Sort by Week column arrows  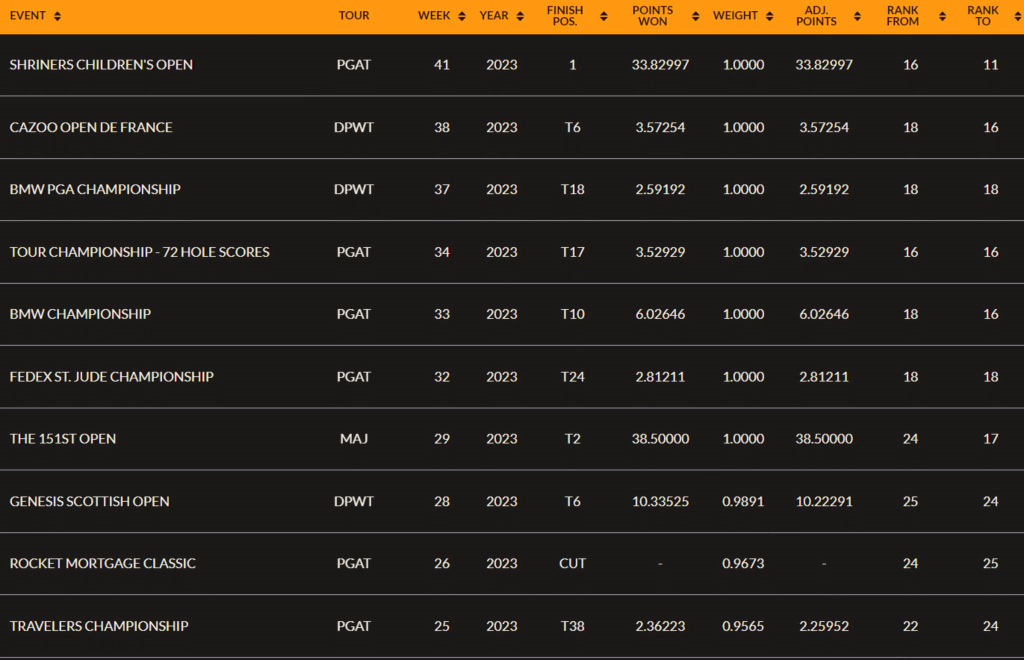click(462, 16)
